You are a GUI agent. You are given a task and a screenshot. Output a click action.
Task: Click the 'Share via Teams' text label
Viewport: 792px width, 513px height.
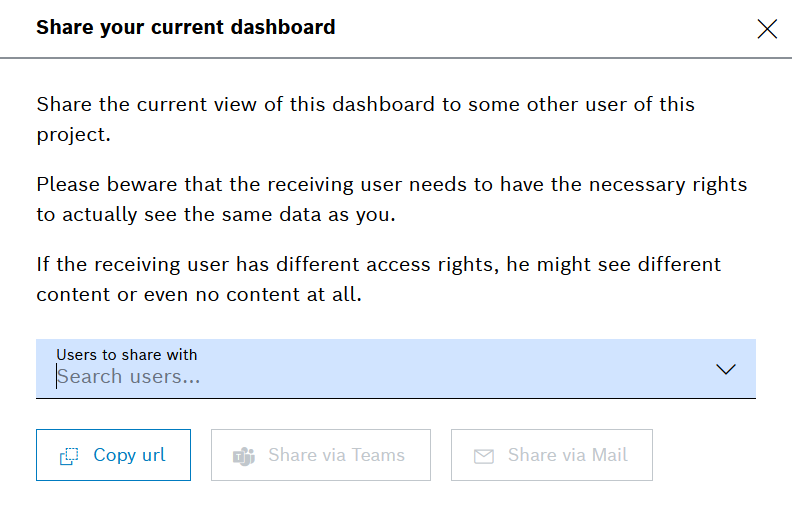tap(336, 455)
